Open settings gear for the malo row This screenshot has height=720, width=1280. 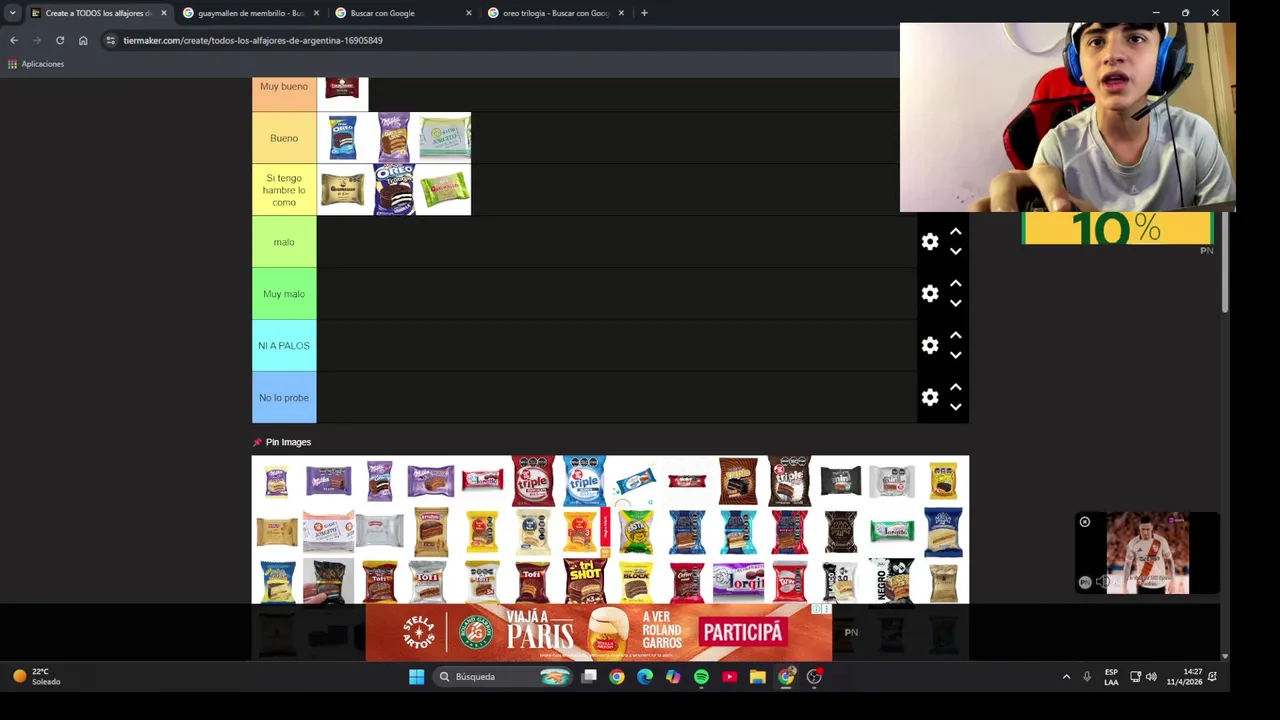pos(930,242)
